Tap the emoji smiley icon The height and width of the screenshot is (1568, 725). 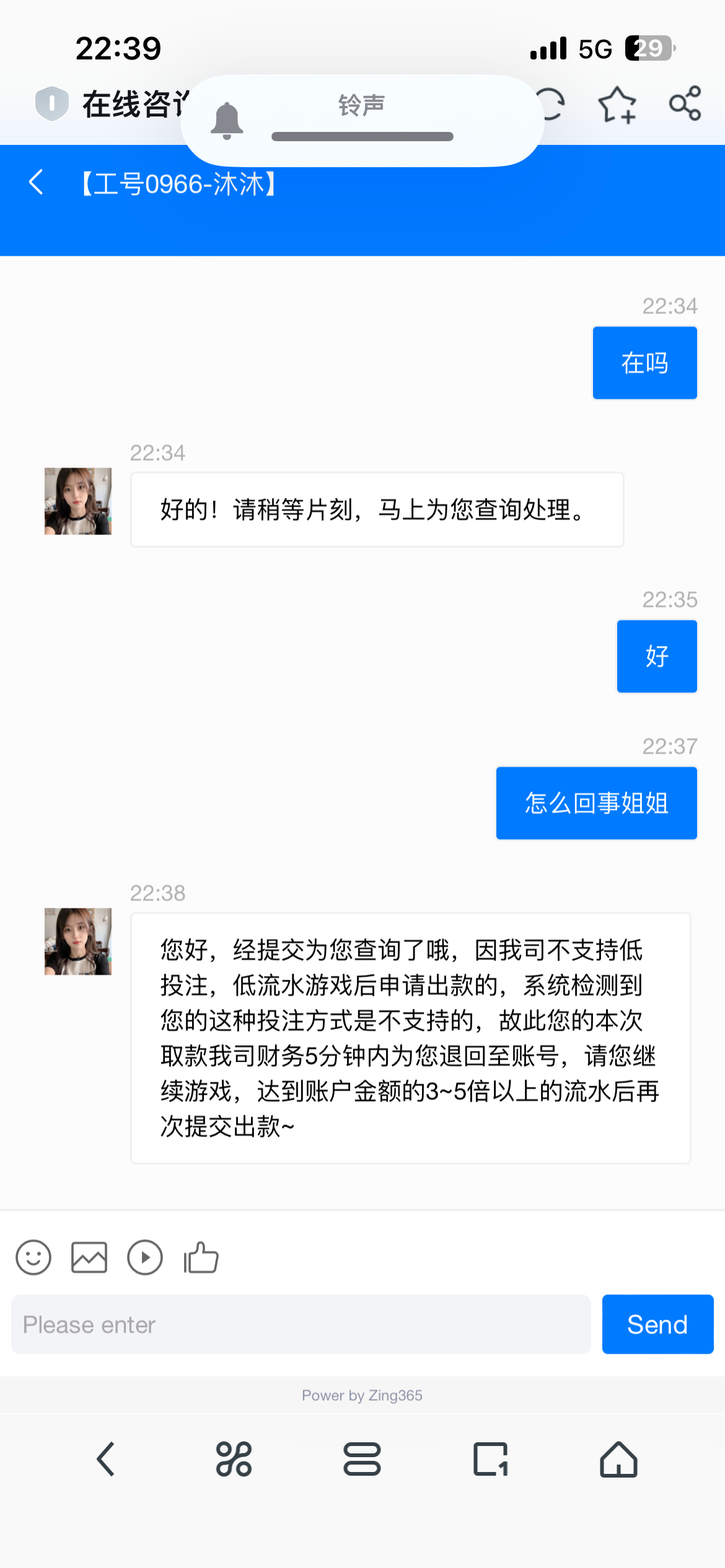tap(33, 1257)
